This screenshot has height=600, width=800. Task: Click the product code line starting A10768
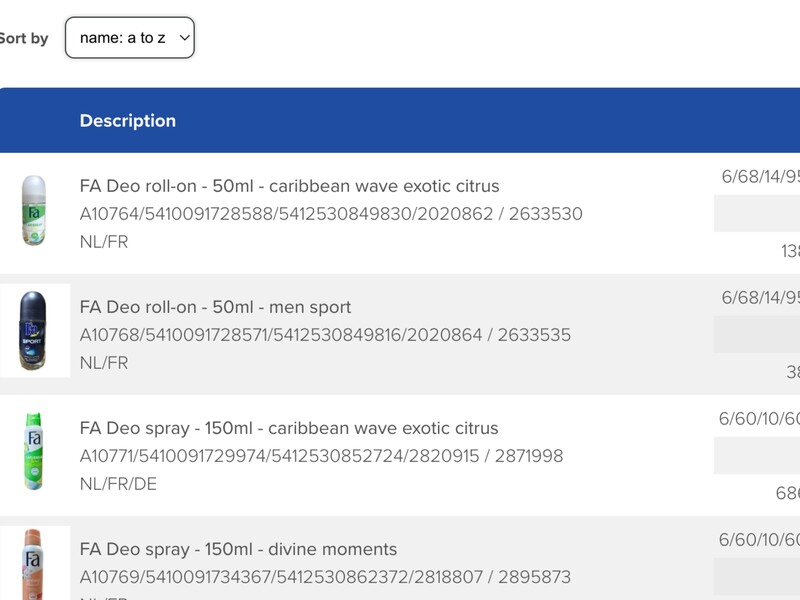(x=325, y=335)
